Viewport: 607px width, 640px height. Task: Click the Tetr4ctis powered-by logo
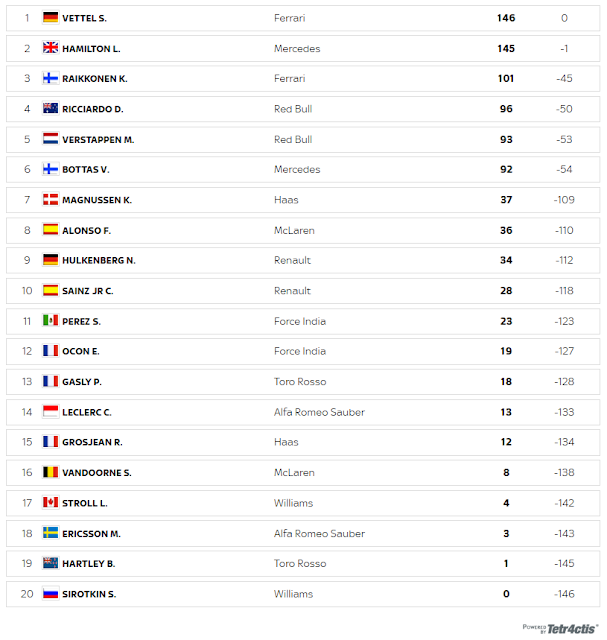(x=560, y=629)
